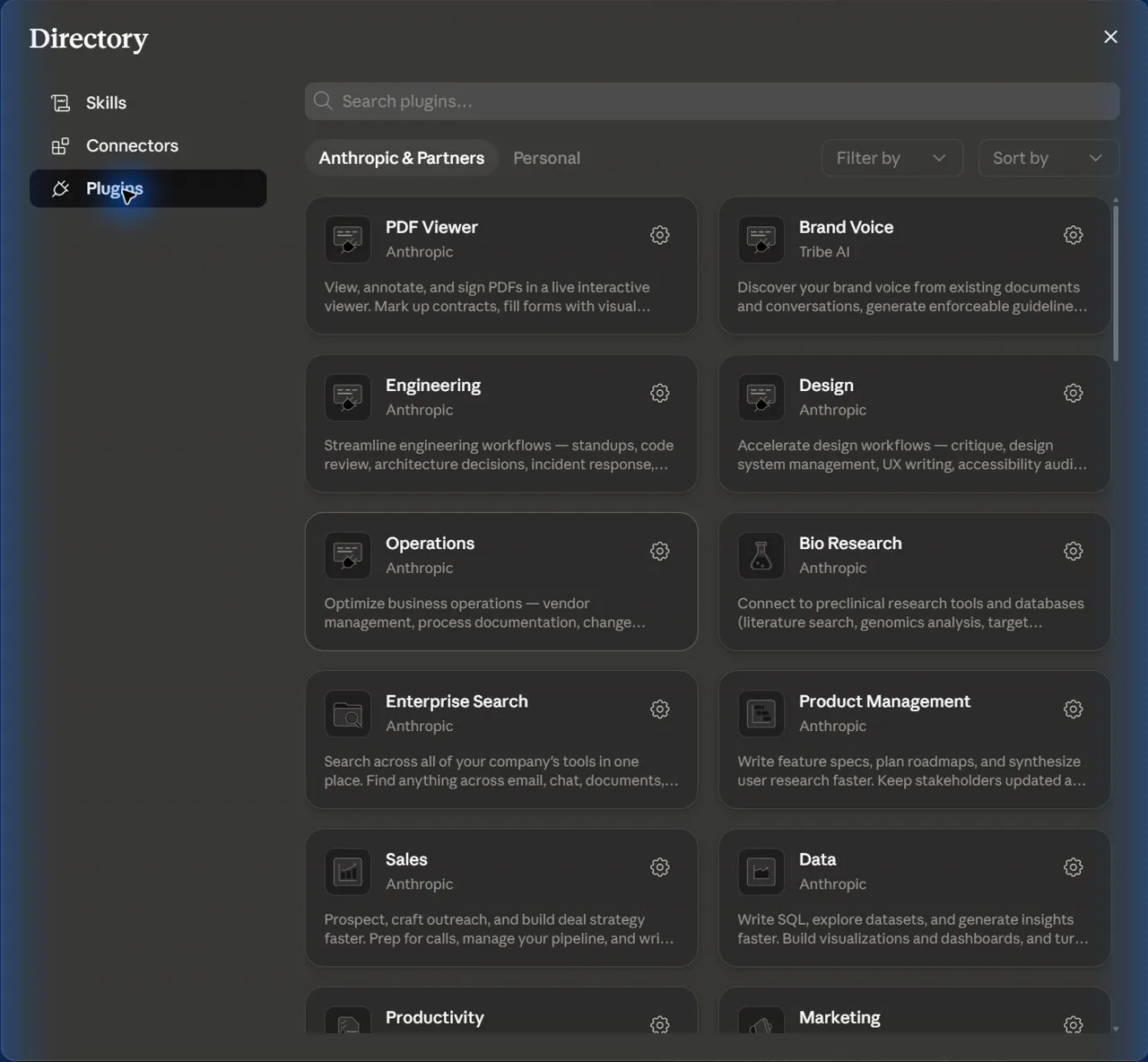Image resolution: width=1148 pixels, height=1062 pixels.
Task: Open the Bio Research plugin title
Action: (x=850, y=544)
